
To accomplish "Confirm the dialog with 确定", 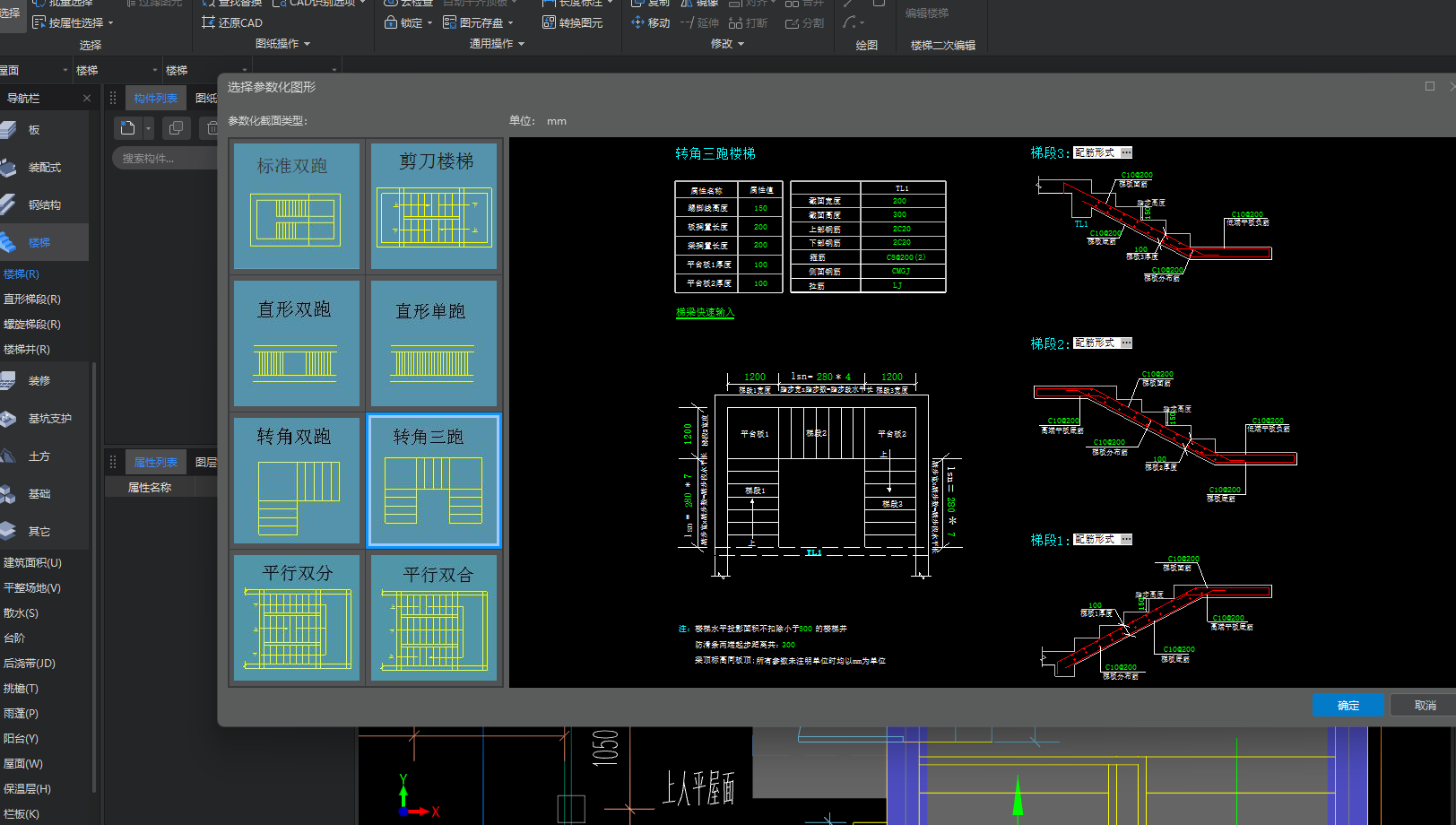I will pos(1348,706).
